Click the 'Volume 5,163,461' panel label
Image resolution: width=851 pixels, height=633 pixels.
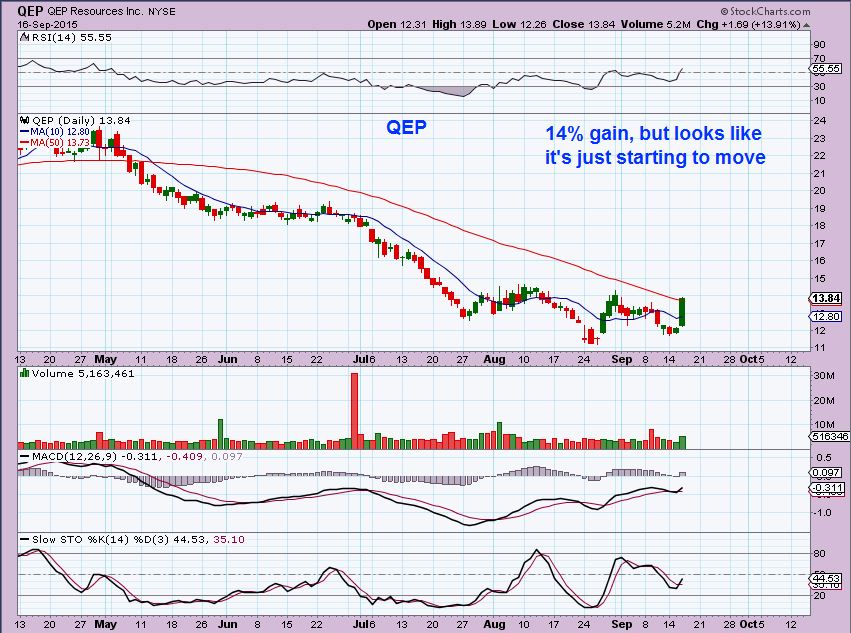click(82, 374)
